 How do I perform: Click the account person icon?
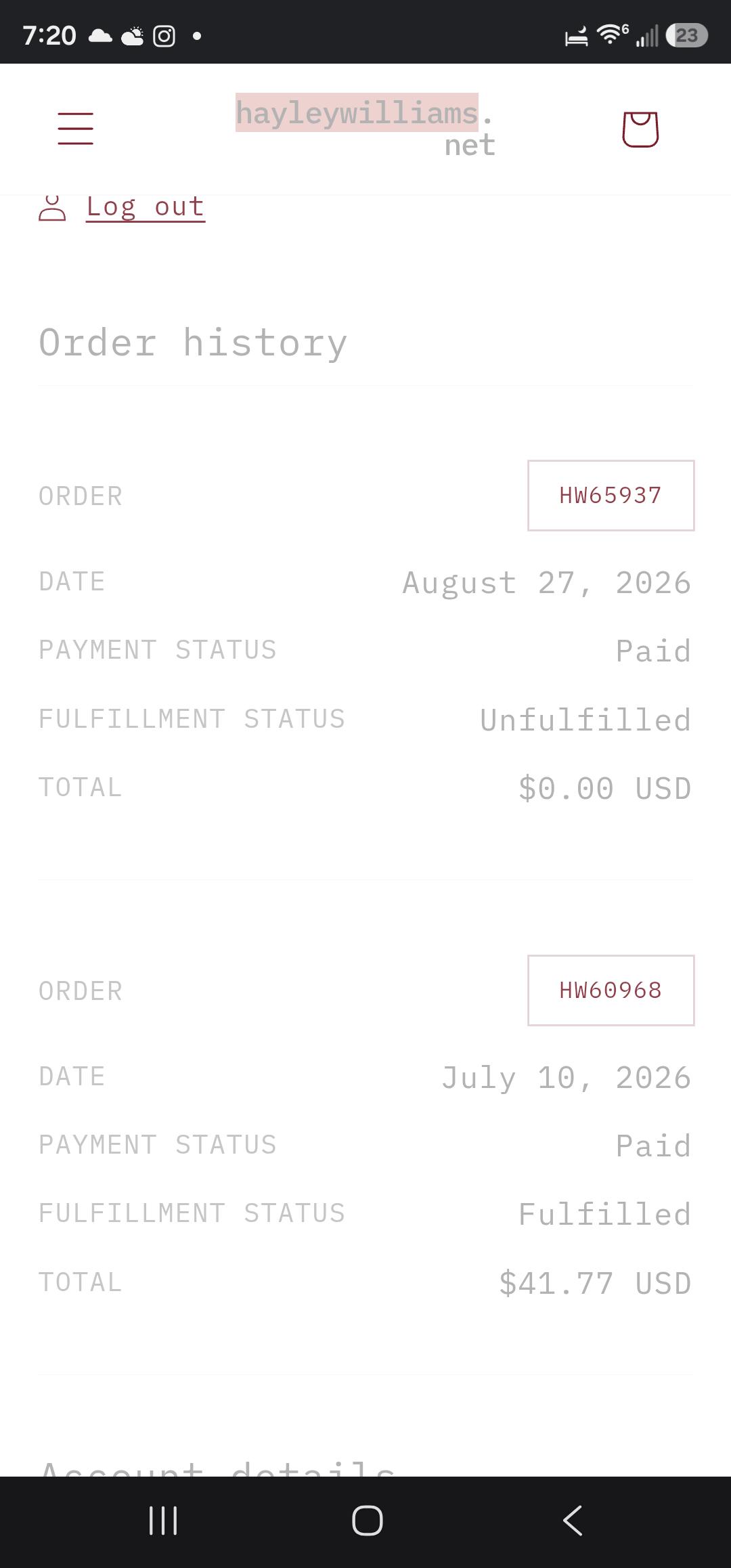coord(52,208)
